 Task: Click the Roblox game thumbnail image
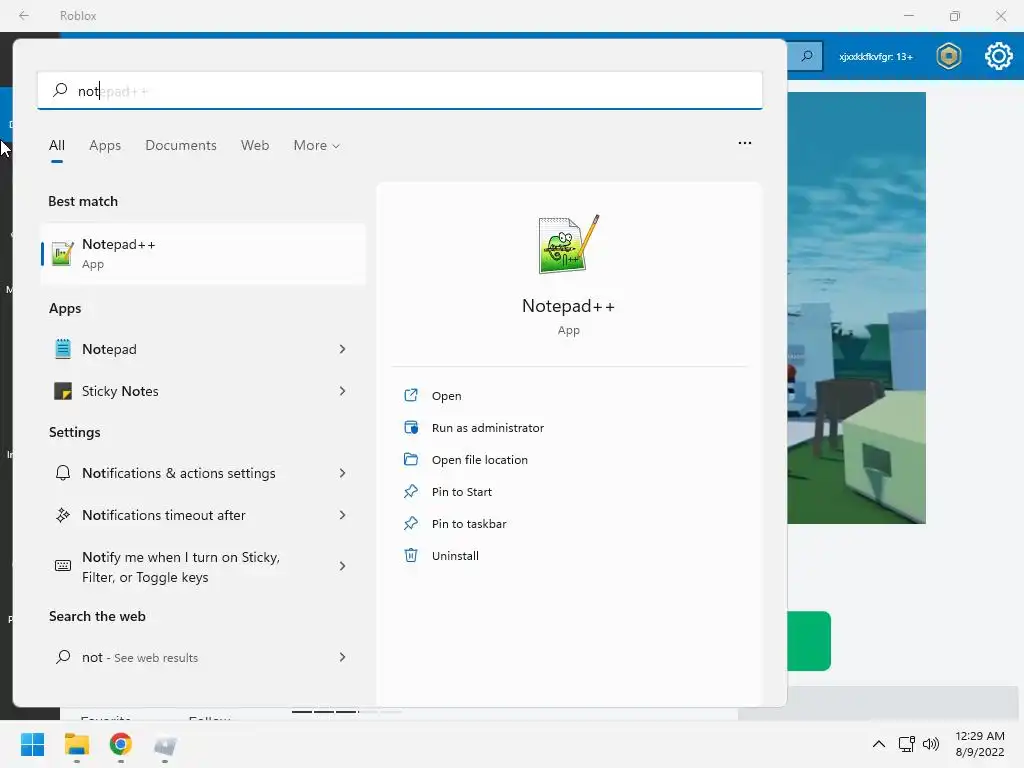pyautogui.click(x=856, y=308)
